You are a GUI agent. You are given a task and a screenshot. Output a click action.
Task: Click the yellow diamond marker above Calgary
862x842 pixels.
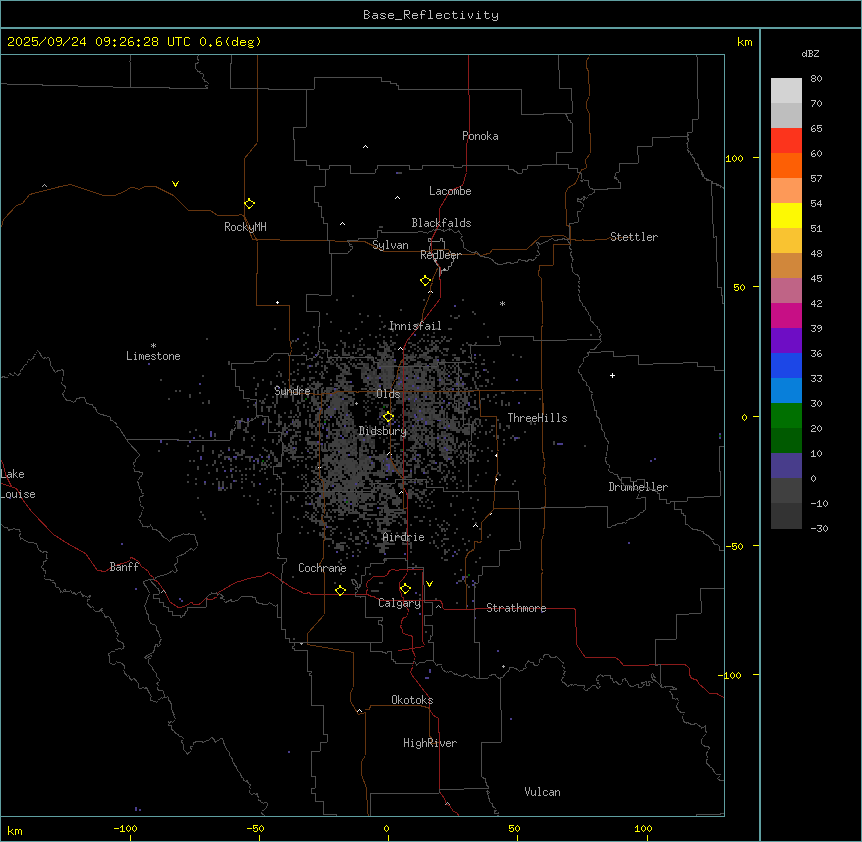(x=405, y=588)
